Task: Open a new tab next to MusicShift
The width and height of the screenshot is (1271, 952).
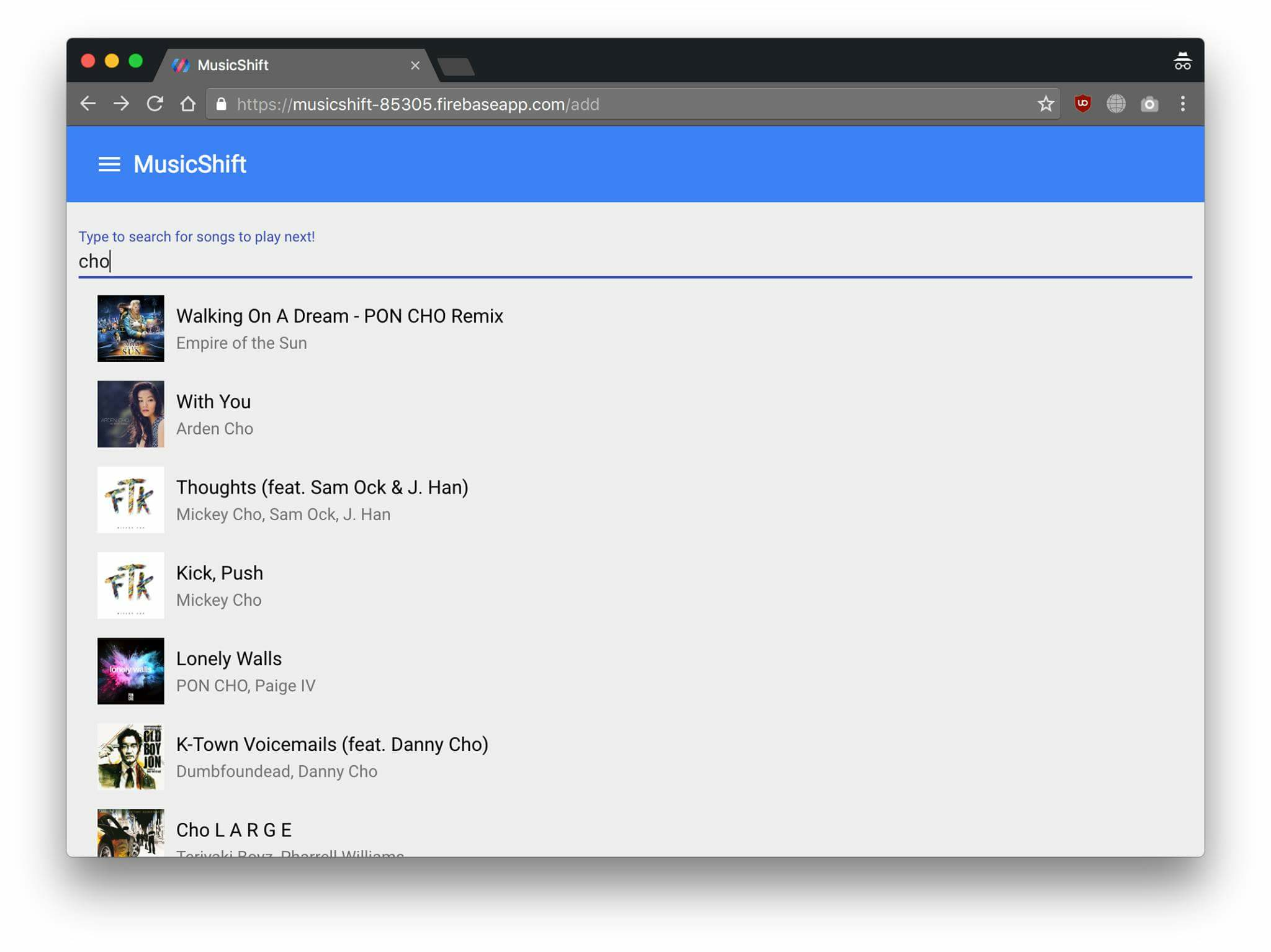Action: (x=456, y=66)
